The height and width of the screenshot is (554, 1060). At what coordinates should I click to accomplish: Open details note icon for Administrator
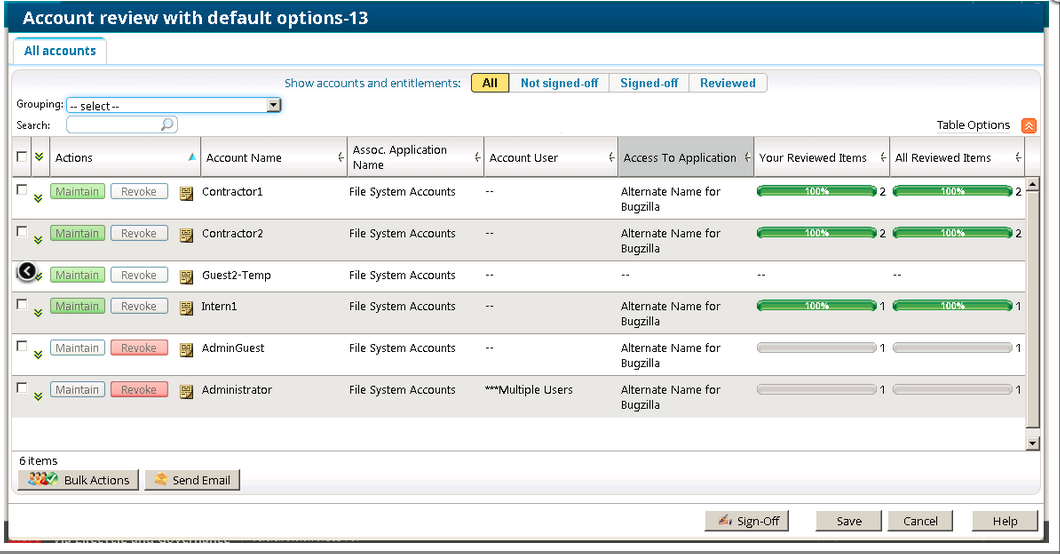[x=186, y=391]
